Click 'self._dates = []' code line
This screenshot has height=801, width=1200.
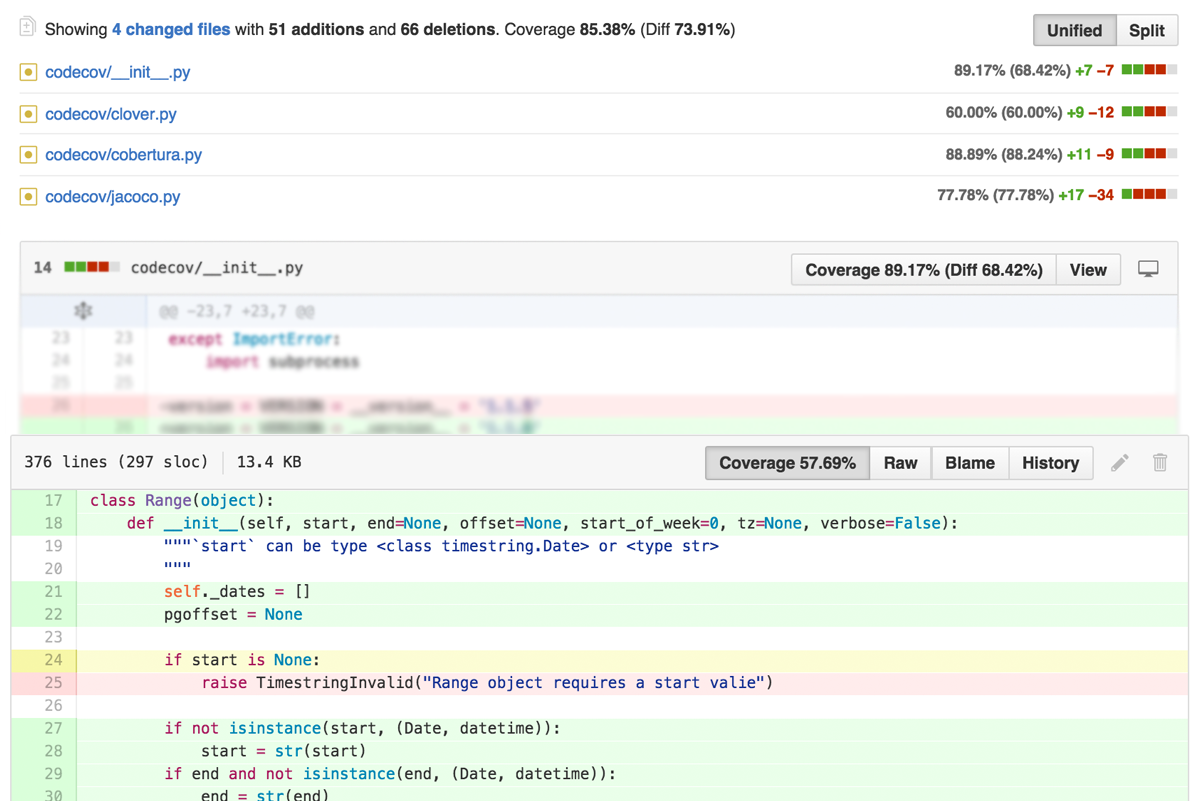pos(237,591)
